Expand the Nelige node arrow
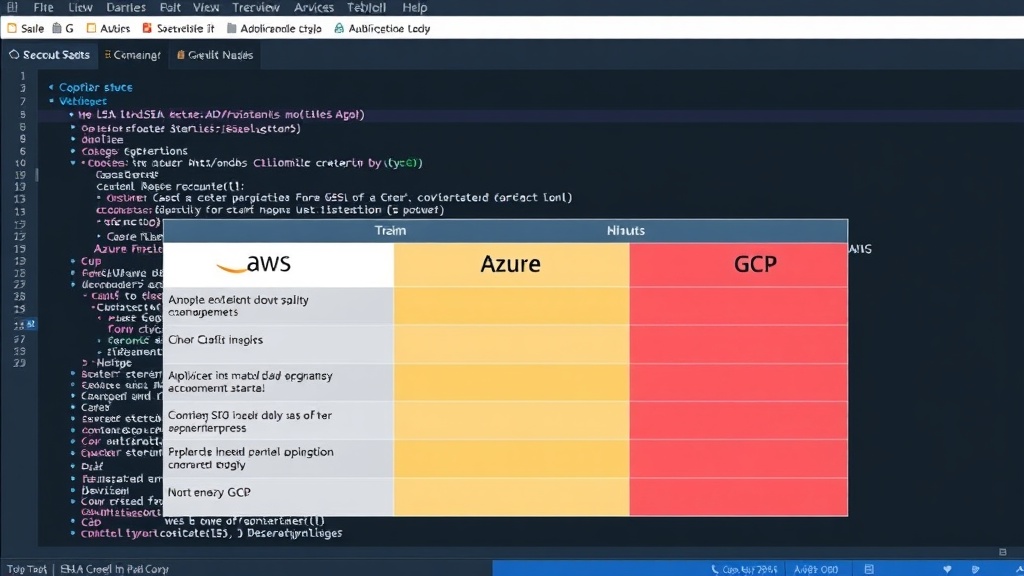 [85, 362]
